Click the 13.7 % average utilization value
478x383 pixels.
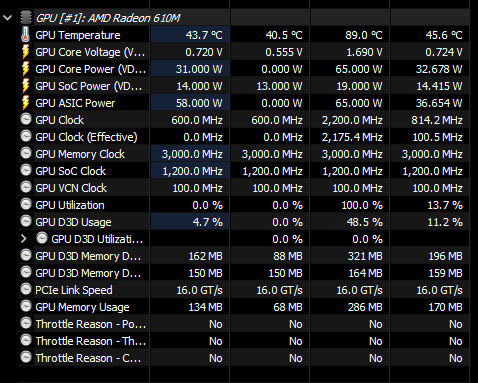(445, 205)
